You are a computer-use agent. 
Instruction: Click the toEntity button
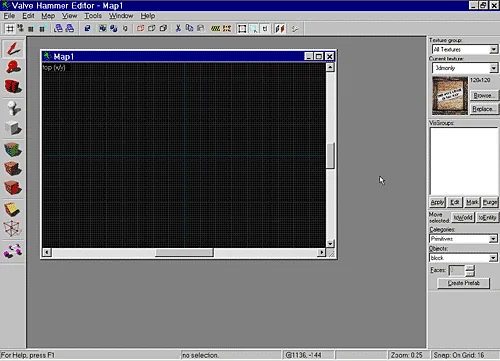click(x=487, y=217)
